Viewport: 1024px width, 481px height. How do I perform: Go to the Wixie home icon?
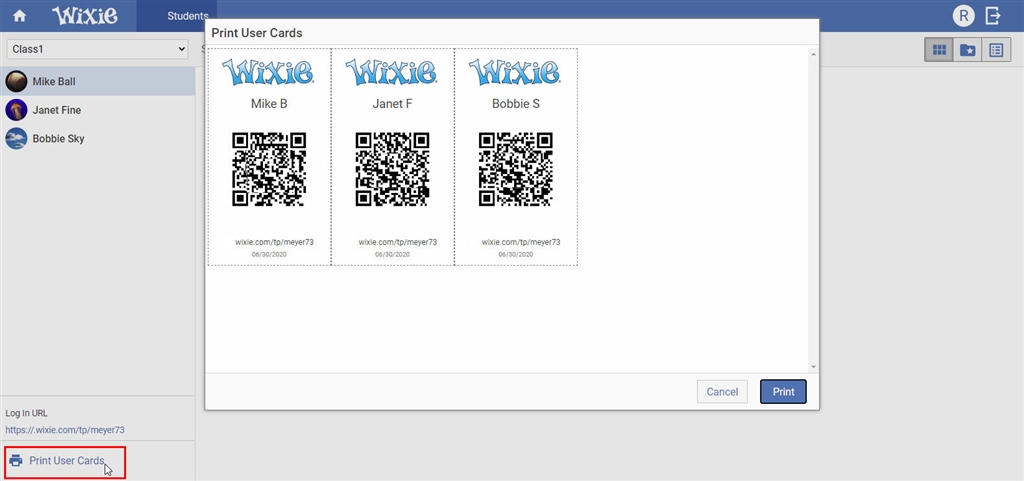pos(20,16)
